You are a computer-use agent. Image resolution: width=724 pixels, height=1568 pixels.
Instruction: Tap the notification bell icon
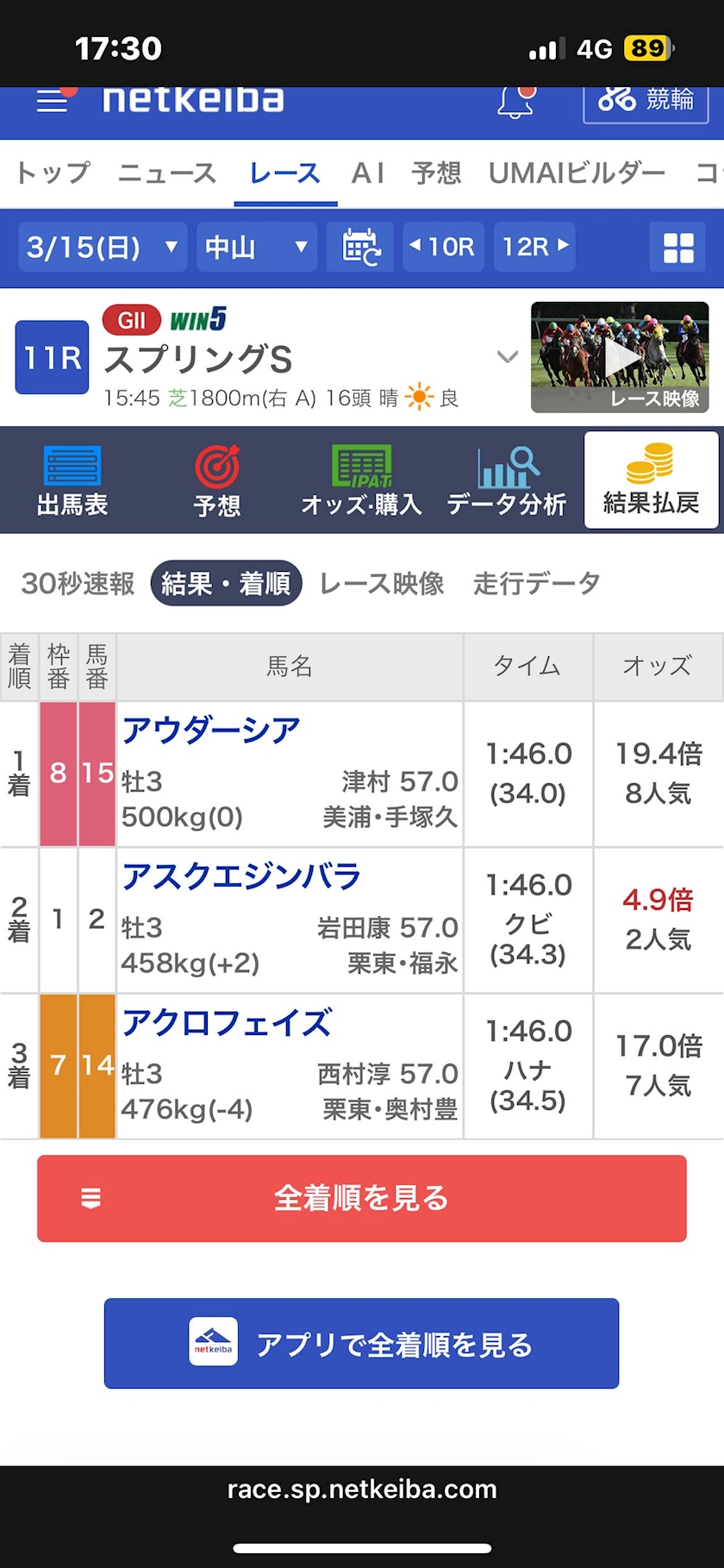tap(515, 102)
